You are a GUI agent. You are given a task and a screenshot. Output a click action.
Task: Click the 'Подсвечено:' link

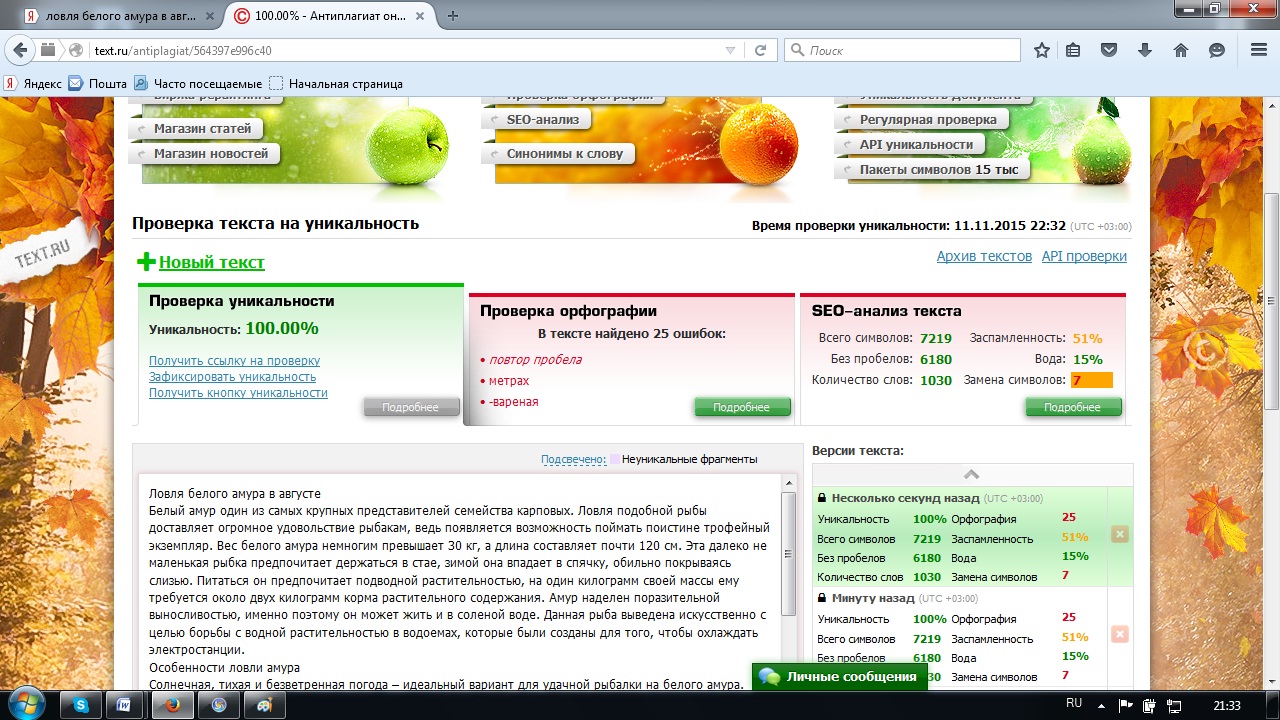(x=573, y=459)
